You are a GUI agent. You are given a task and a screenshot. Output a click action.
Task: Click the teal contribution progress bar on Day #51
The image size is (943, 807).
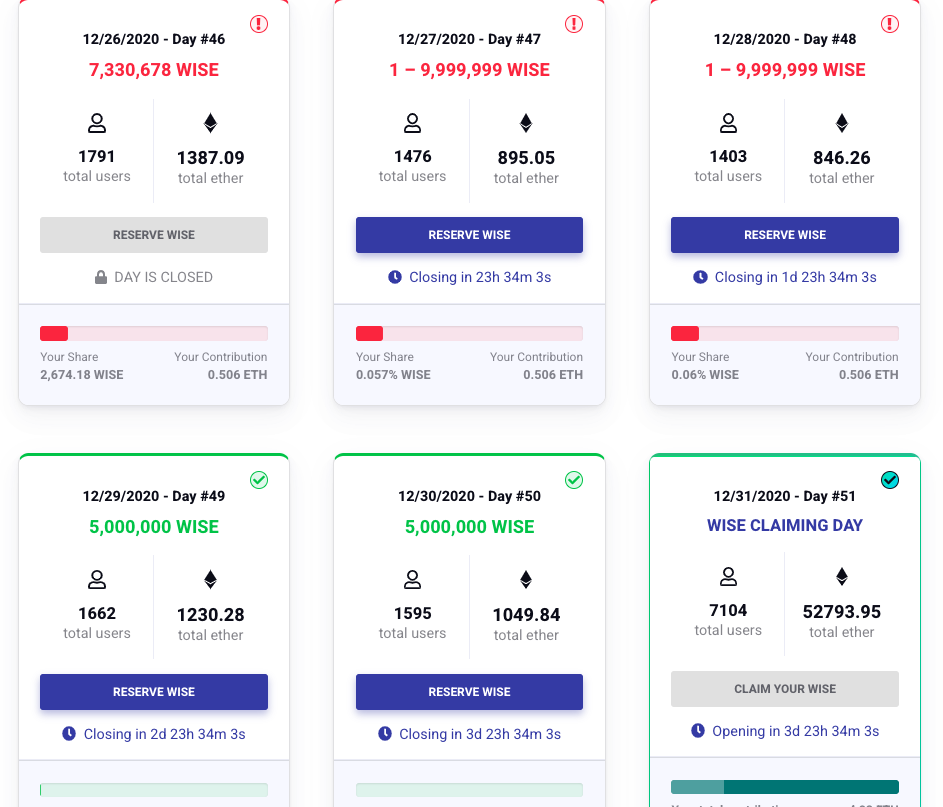pos(785,787)
